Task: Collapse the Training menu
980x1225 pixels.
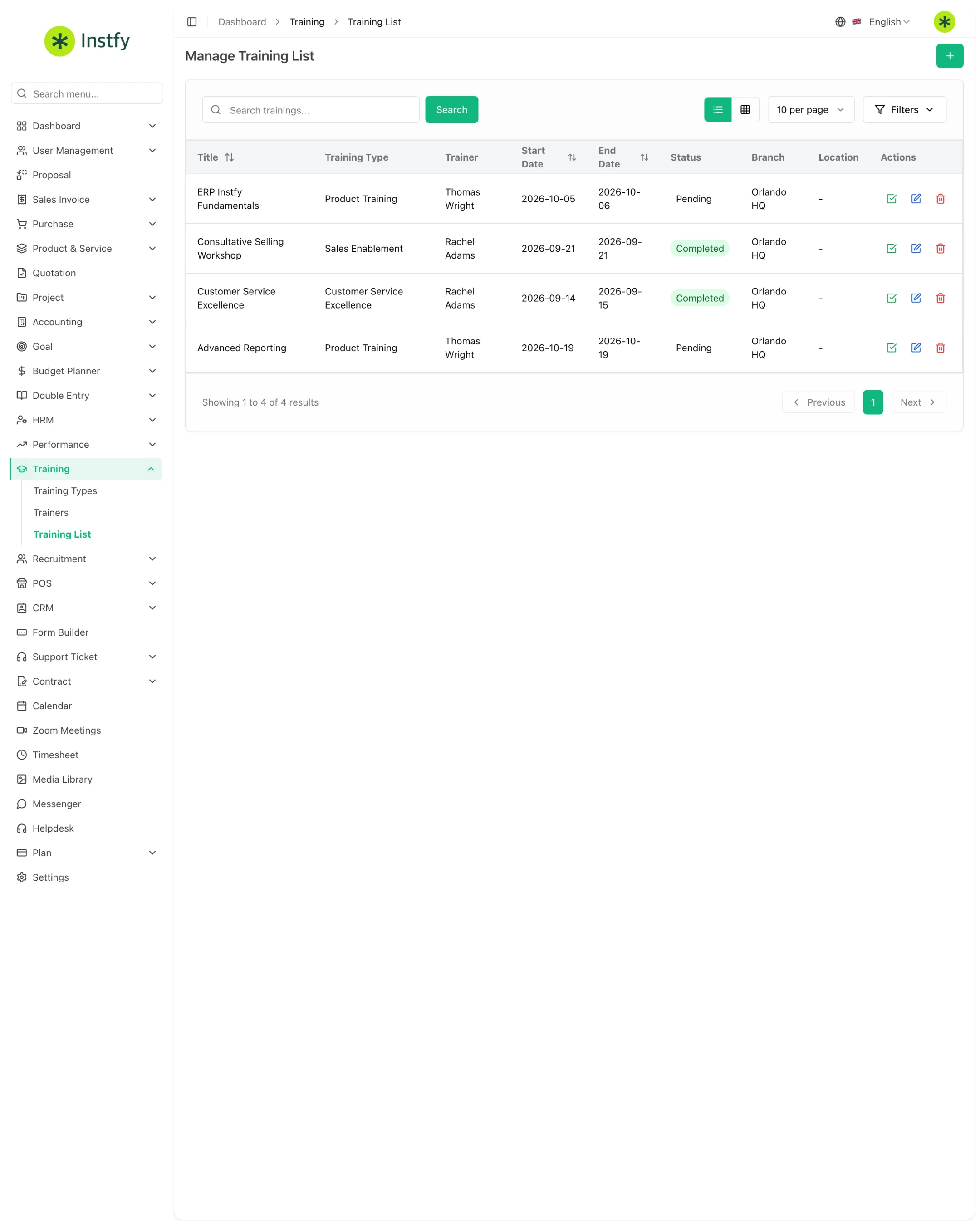Action: [x=86, y=469]
